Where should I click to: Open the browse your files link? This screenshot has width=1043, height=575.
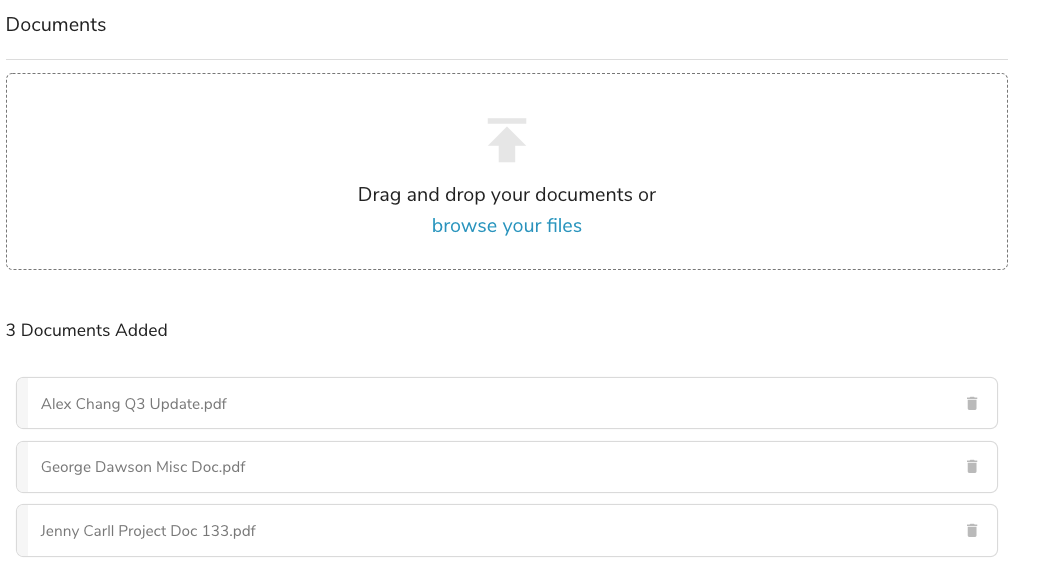pyautogui.click(x=507, y=226)
